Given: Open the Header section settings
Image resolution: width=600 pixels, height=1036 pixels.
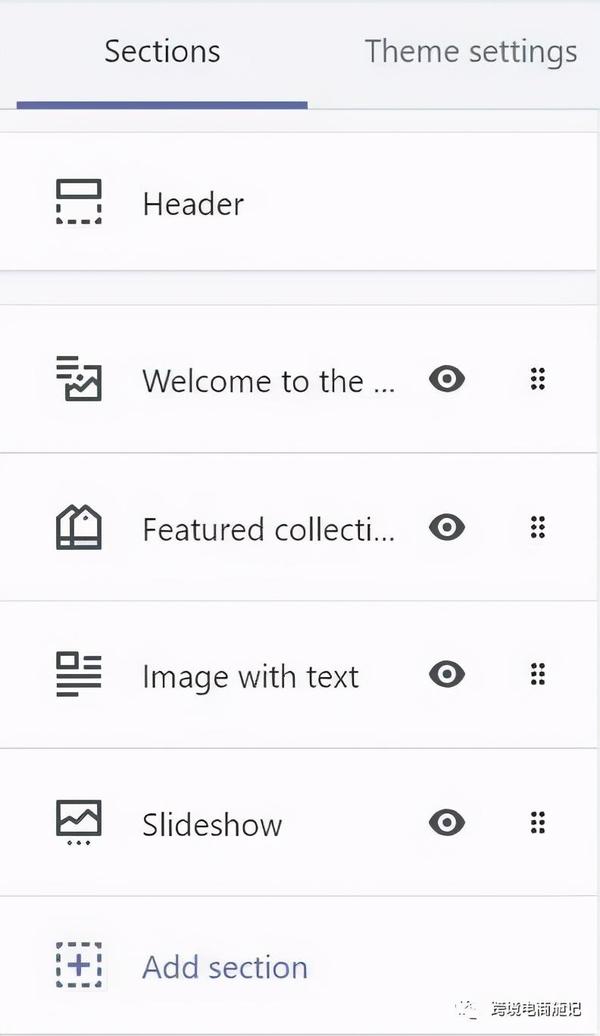Looking at the screenshot, I should (x=297, y=202).
